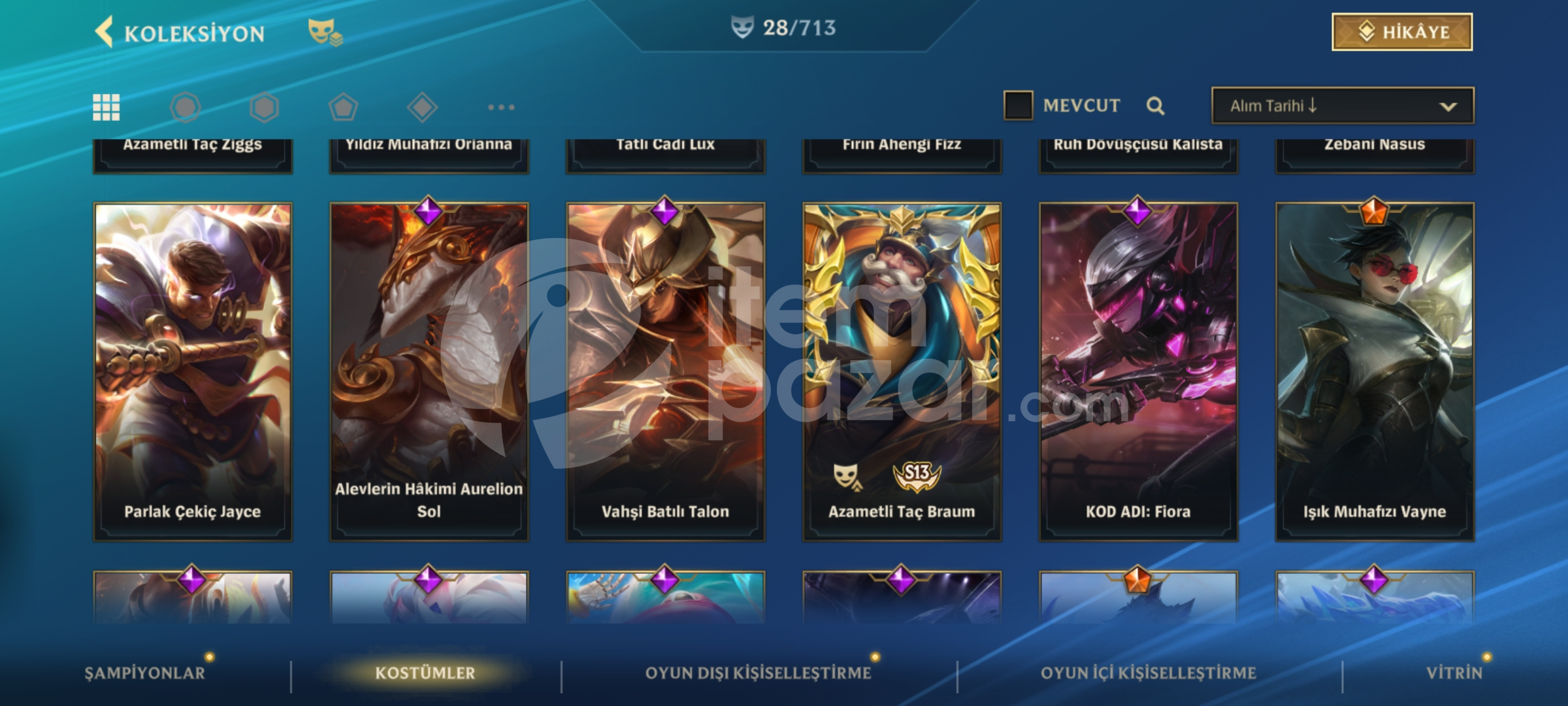Expand the Alım Tarihi sort dropdown
This screenshot has width=1568, height=706.
[1343, 105]
